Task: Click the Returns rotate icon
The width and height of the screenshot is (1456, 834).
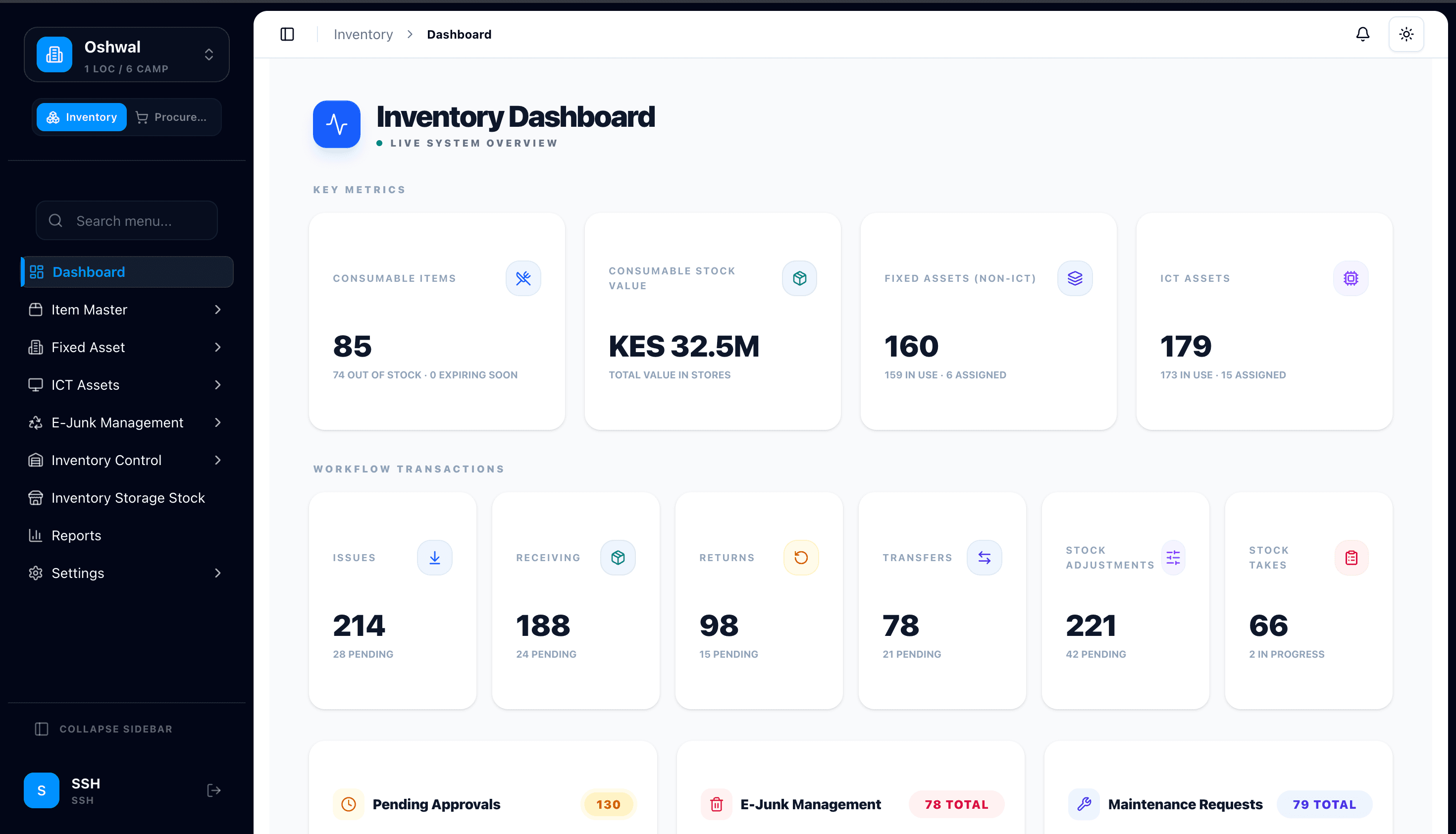Action: 801,557
